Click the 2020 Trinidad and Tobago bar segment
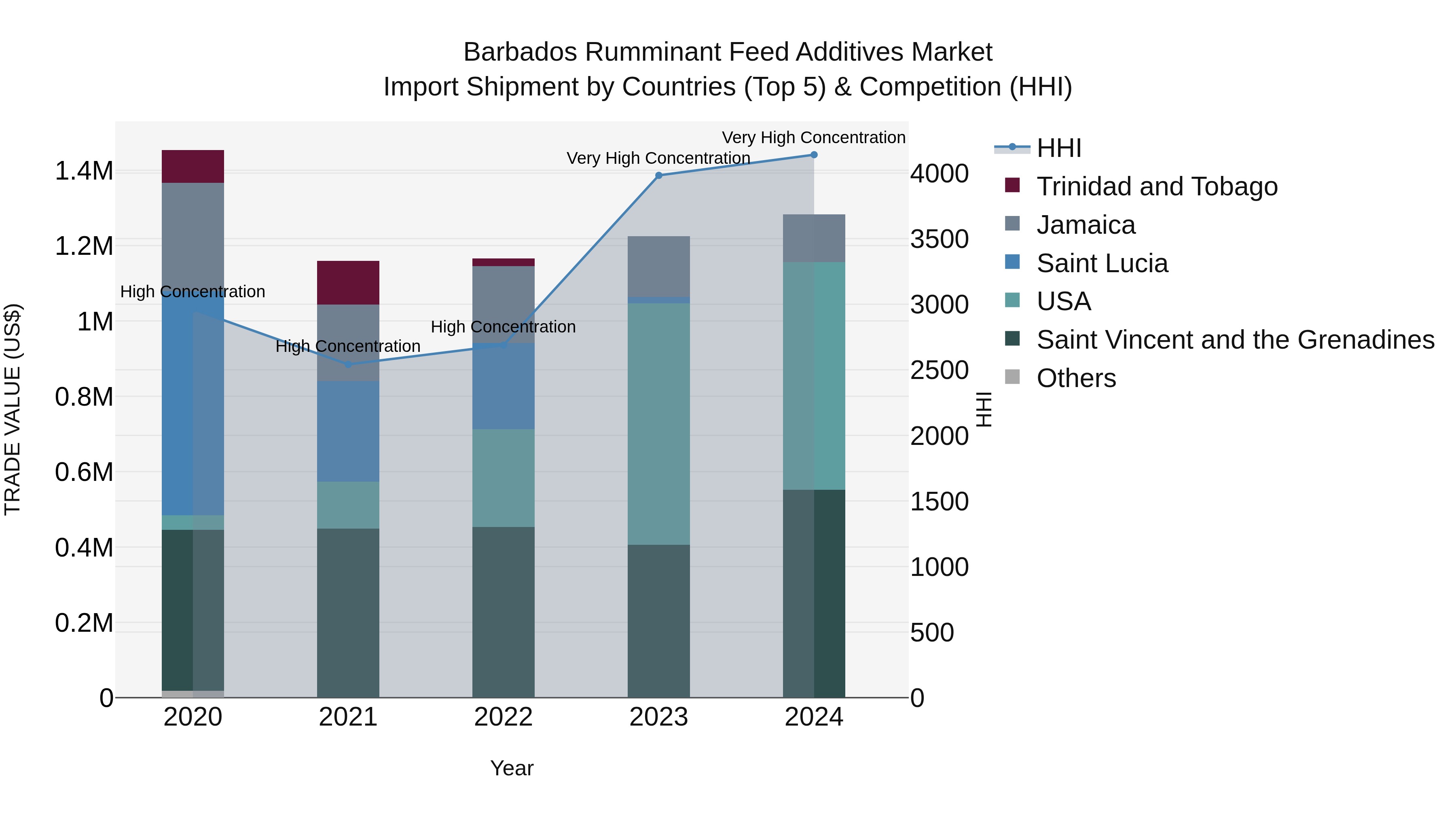 tap(193, 167)
